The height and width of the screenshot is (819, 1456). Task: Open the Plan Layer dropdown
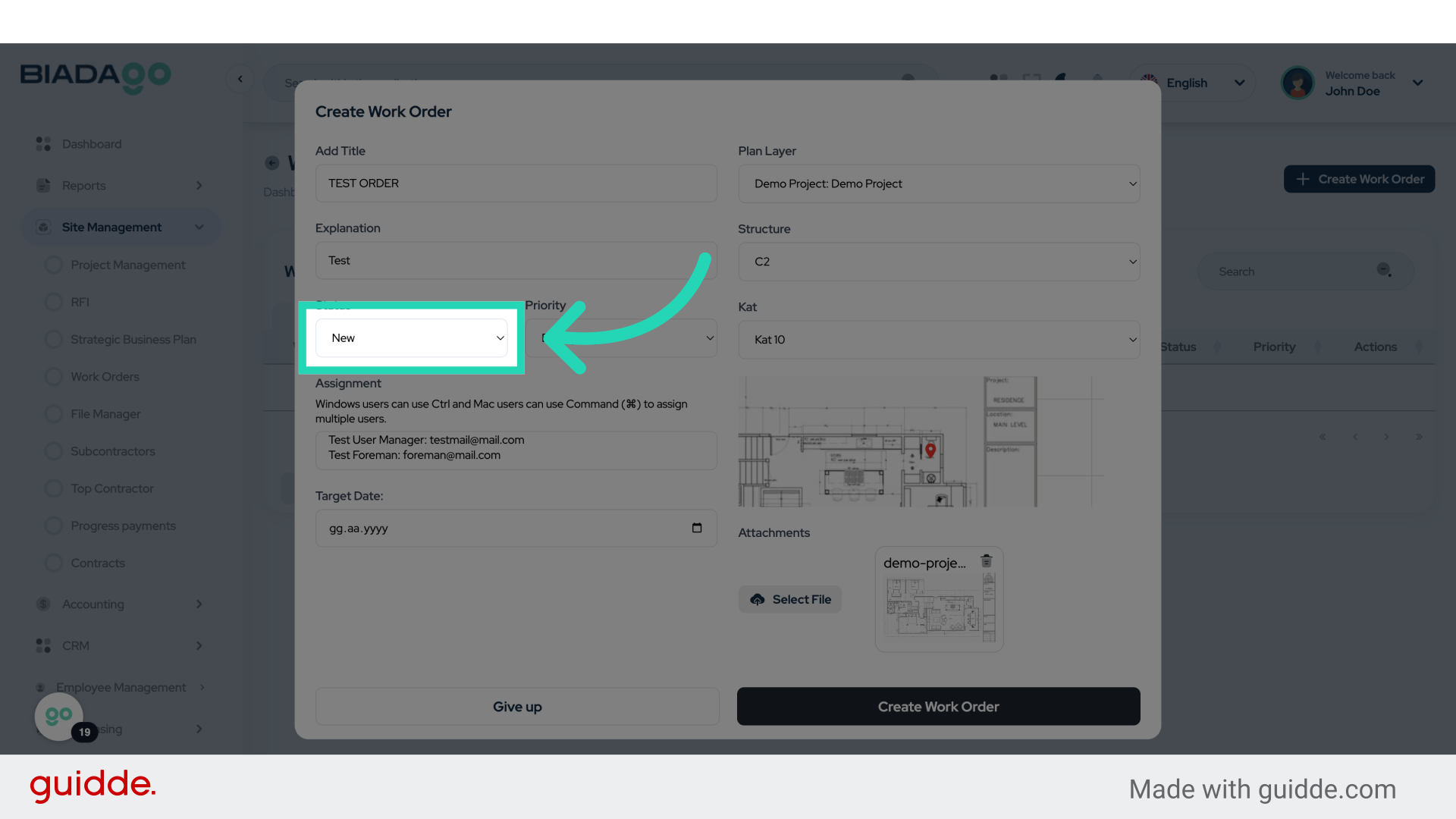[939, 184]
